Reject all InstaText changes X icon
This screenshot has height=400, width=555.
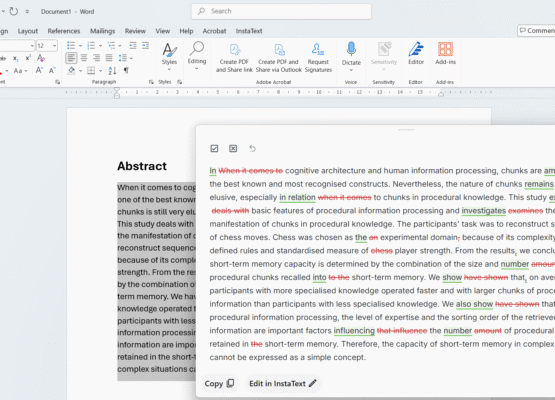pos(233,148)
